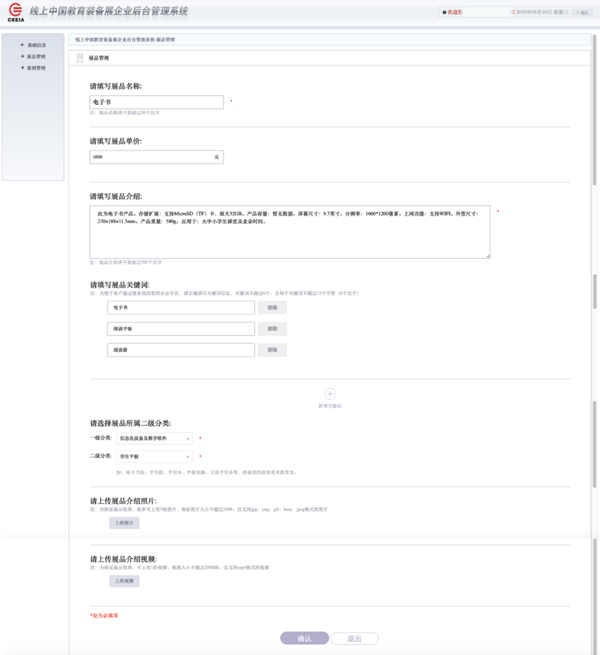
Task: Click the 上传视频 upload button
Action: 124,581
